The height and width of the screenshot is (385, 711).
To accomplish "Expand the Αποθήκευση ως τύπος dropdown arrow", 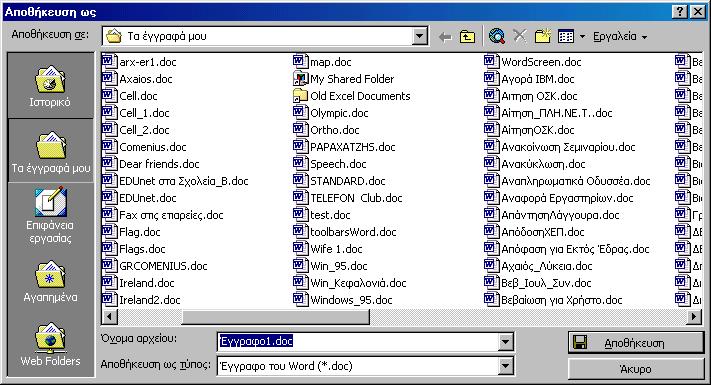I will click(506, 366).
